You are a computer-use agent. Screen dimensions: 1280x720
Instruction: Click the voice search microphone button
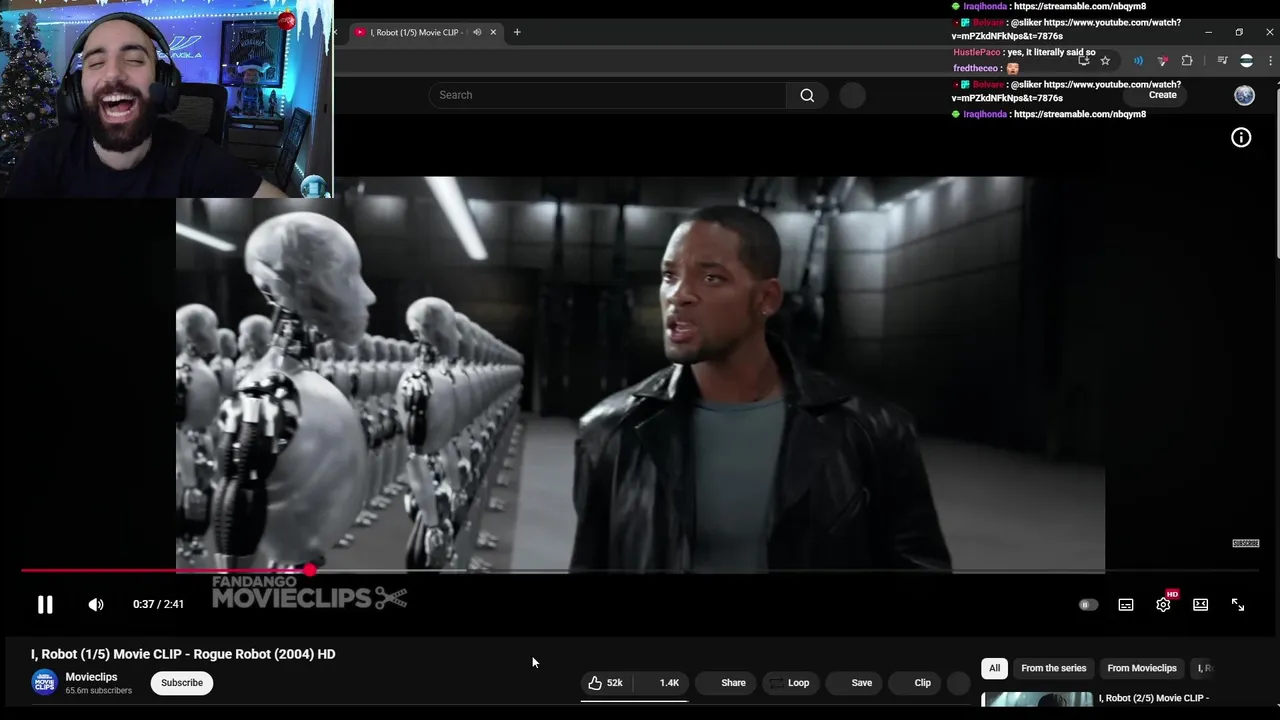pyautogui.click(x=852, y=95)
